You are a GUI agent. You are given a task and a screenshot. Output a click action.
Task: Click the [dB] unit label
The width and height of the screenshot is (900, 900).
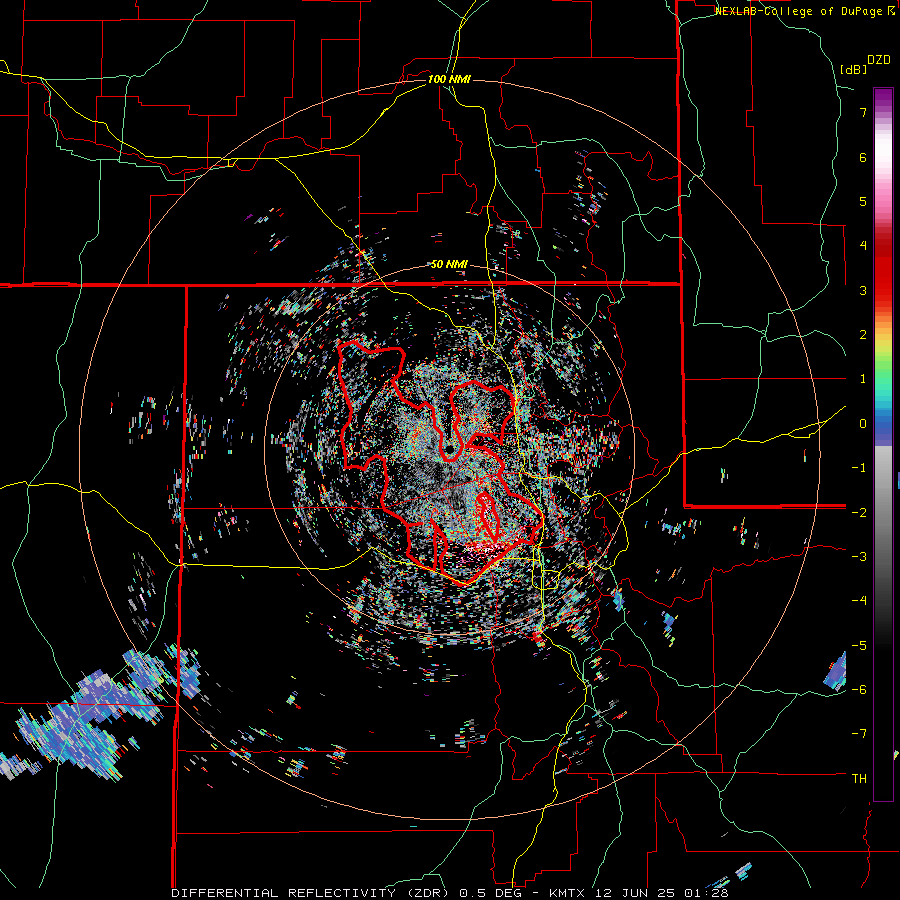(x=853, y=69)
